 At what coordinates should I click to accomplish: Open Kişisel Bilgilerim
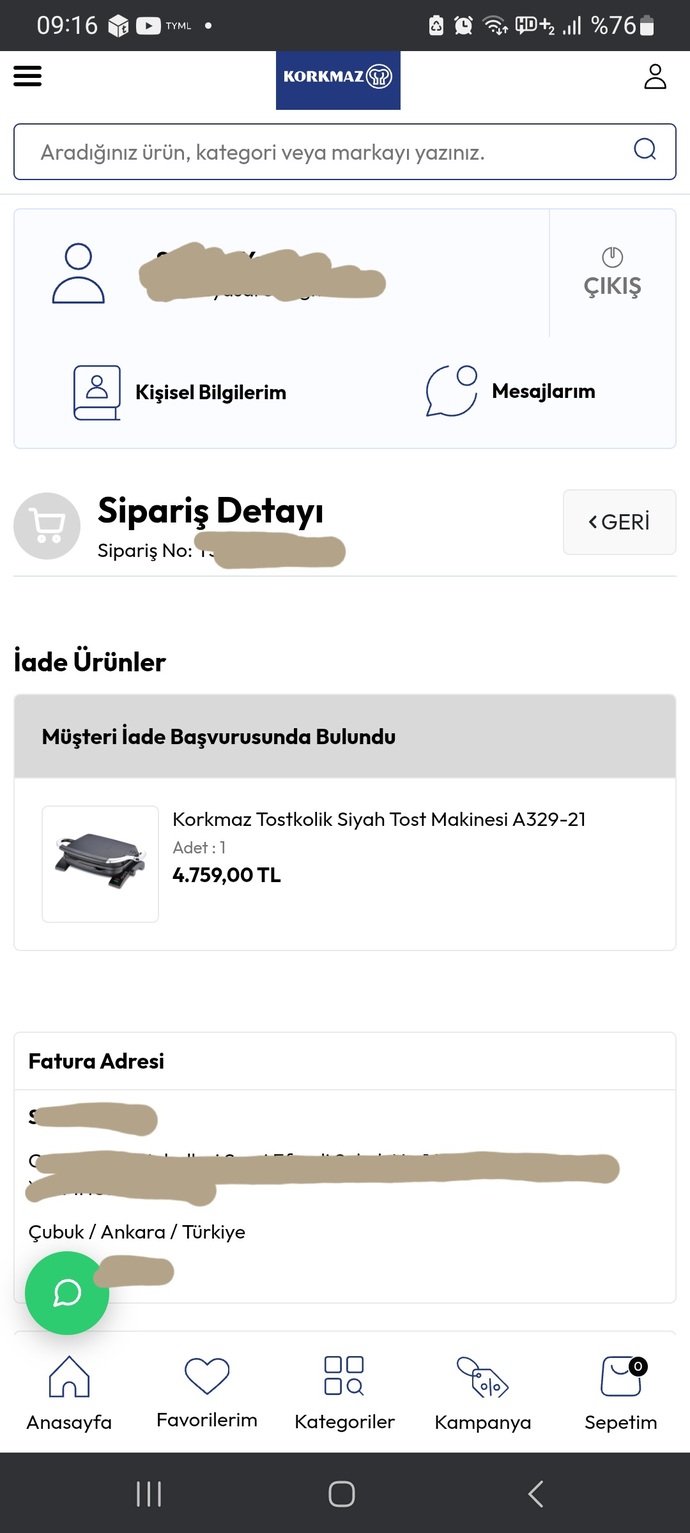tap(180, 392)
